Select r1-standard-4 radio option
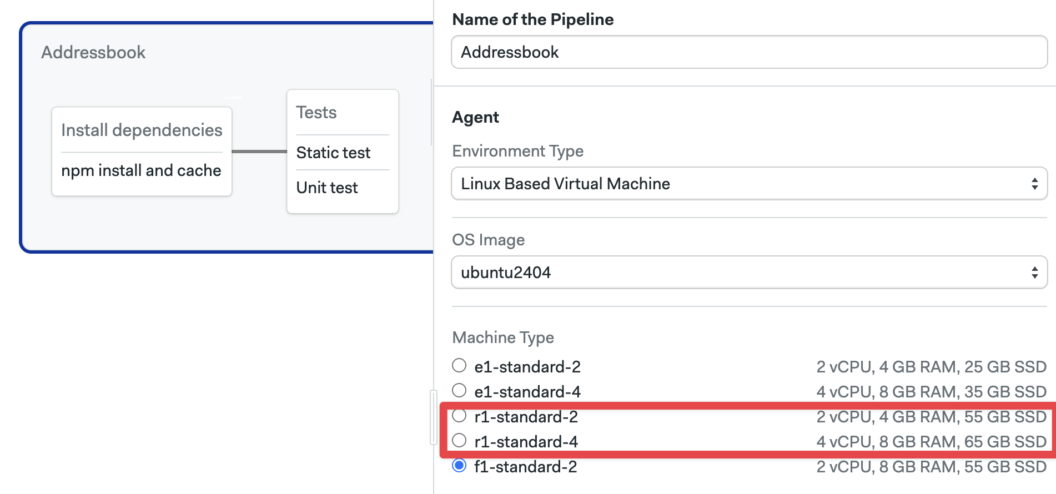 (459, 441)
